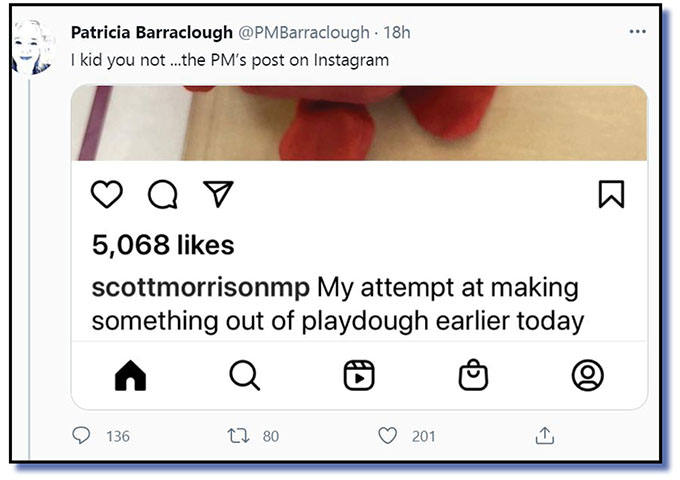
Task: Open Instagram Shop bag icon
Action: (473, 375)
